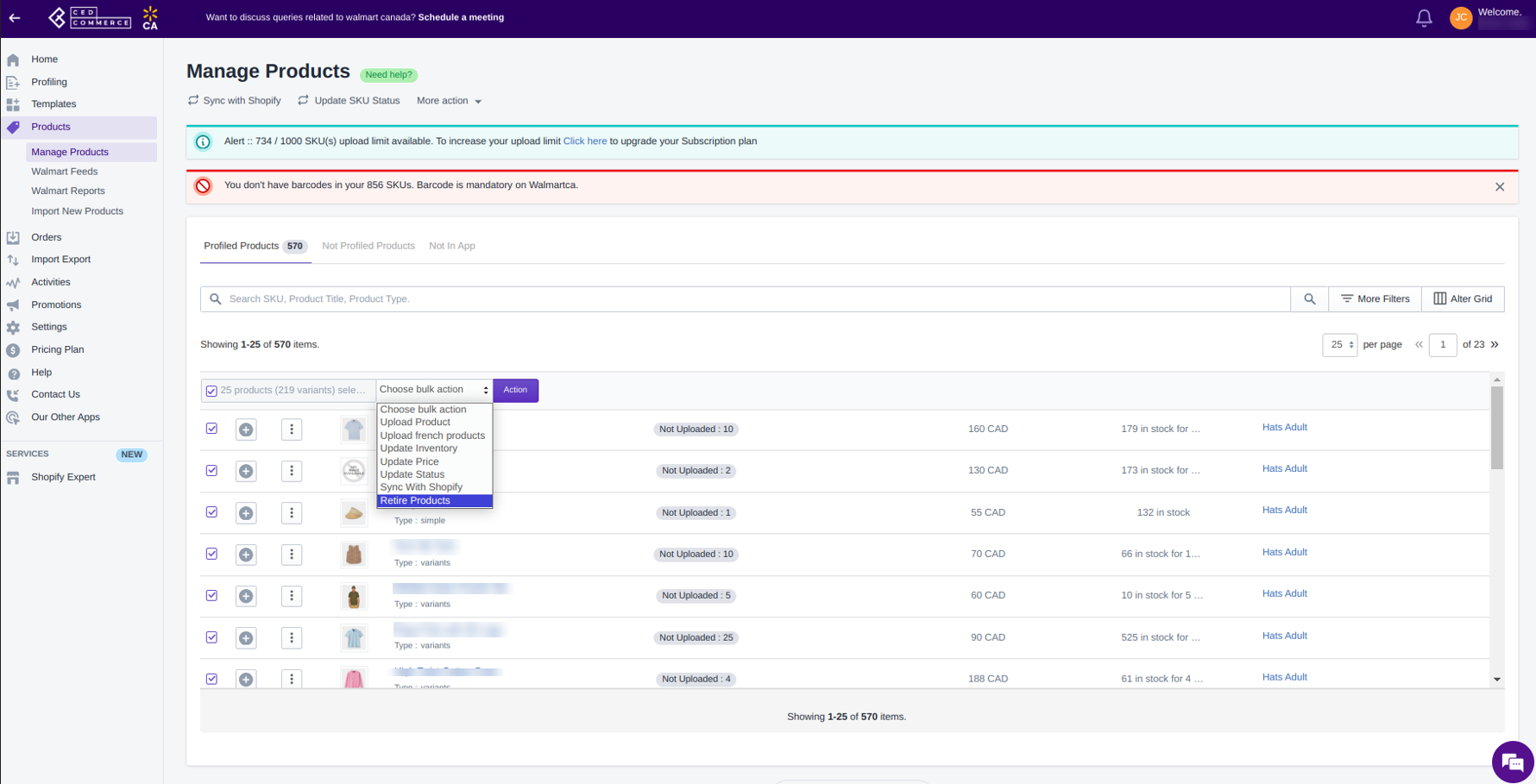Click the product table vertical scrollbar
This screenshot has width=1536, height=784.
pos(1497,427)
